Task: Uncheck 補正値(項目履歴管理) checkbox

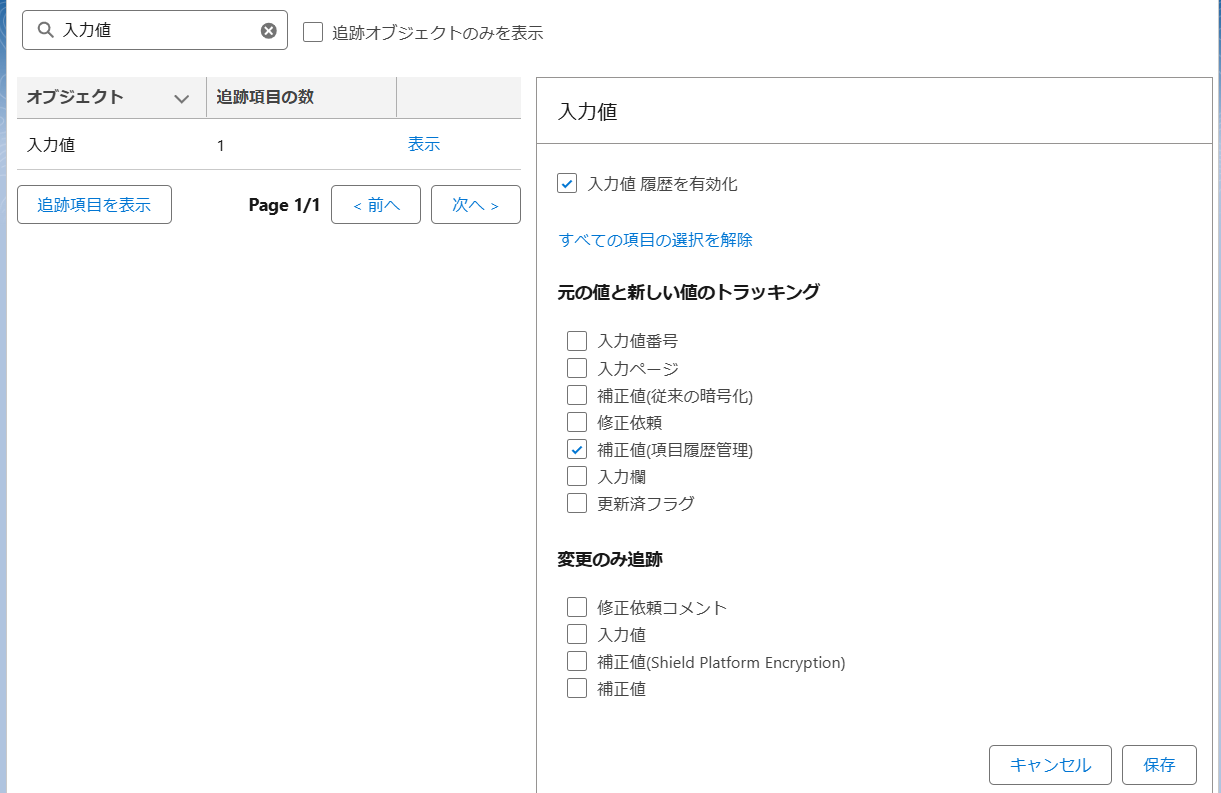Action: point(577,449)
